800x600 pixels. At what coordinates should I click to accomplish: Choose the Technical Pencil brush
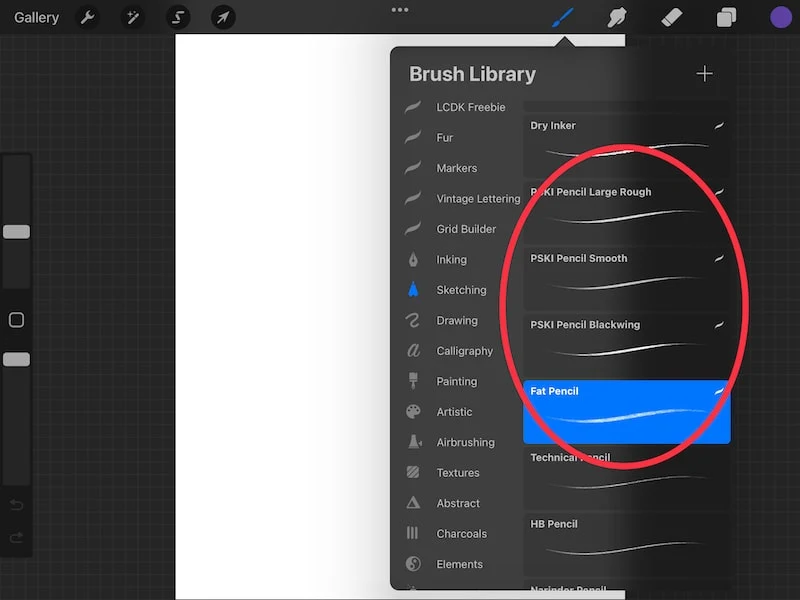pyautogui.click(x=627, y=478)
